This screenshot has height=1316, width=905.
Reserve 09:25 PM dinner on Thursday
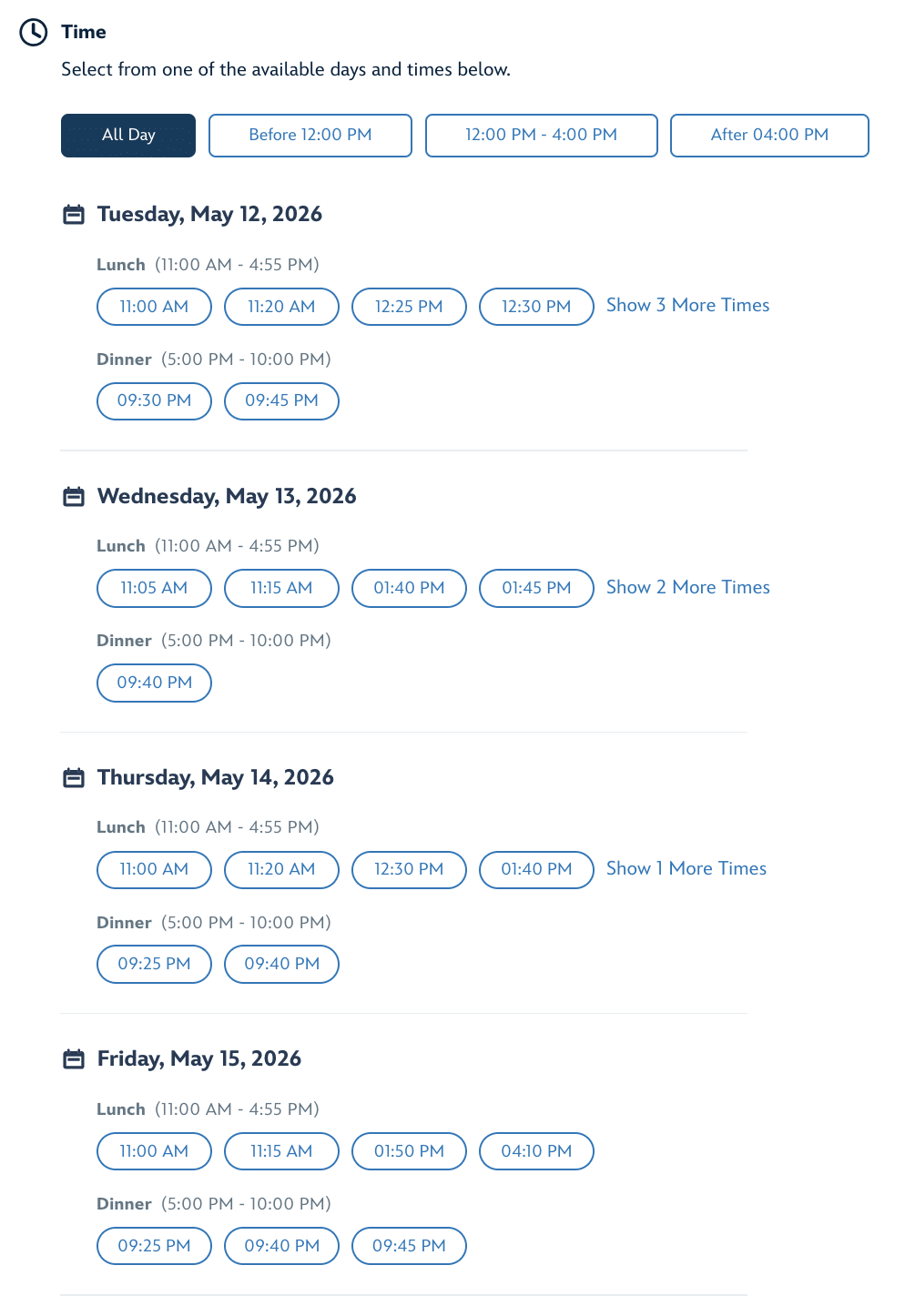coord(154,964)
